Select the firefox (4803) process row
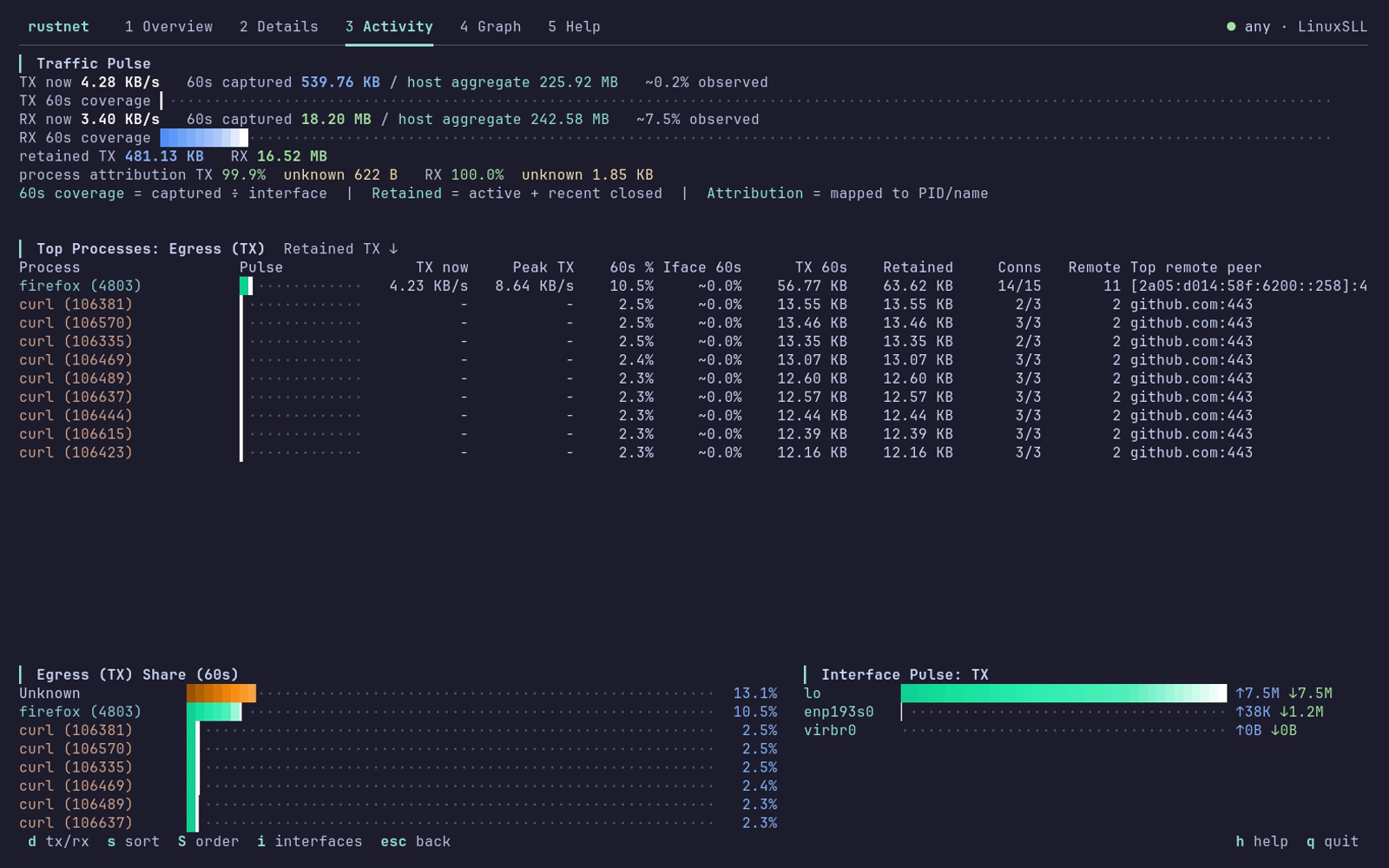 click(693, 286)
